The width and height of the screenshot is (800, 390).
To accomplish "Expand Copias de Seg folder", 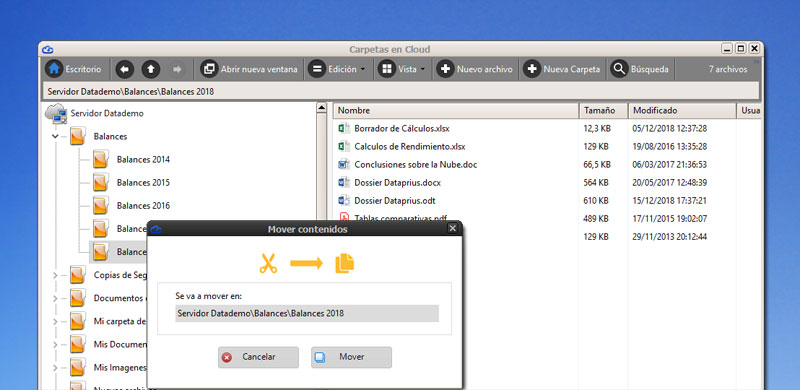I will click(55, 275).
